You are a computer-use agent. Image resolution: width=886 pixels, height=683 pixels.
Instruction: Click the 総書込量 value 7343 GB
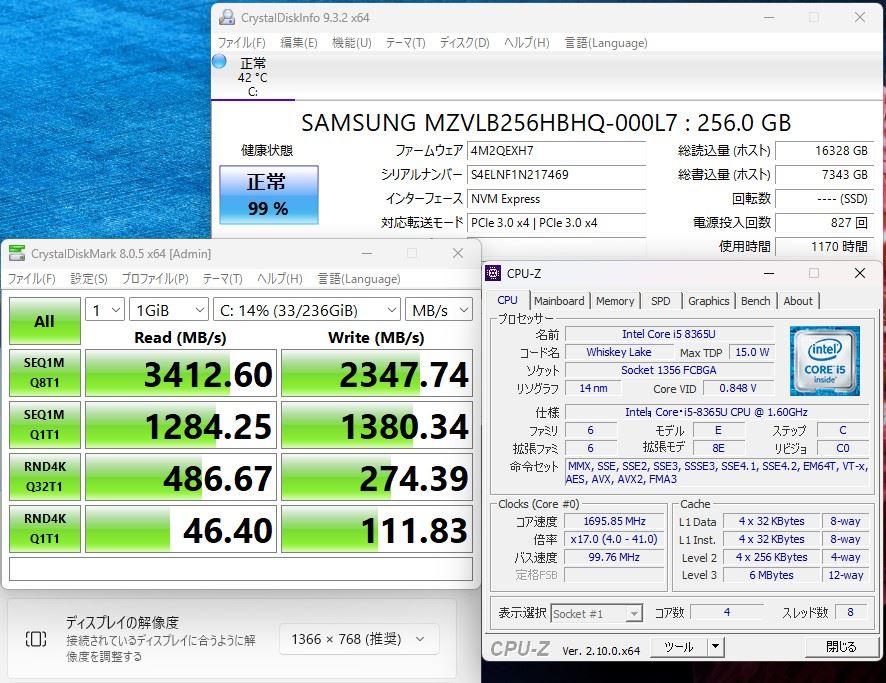coord(824,175)
